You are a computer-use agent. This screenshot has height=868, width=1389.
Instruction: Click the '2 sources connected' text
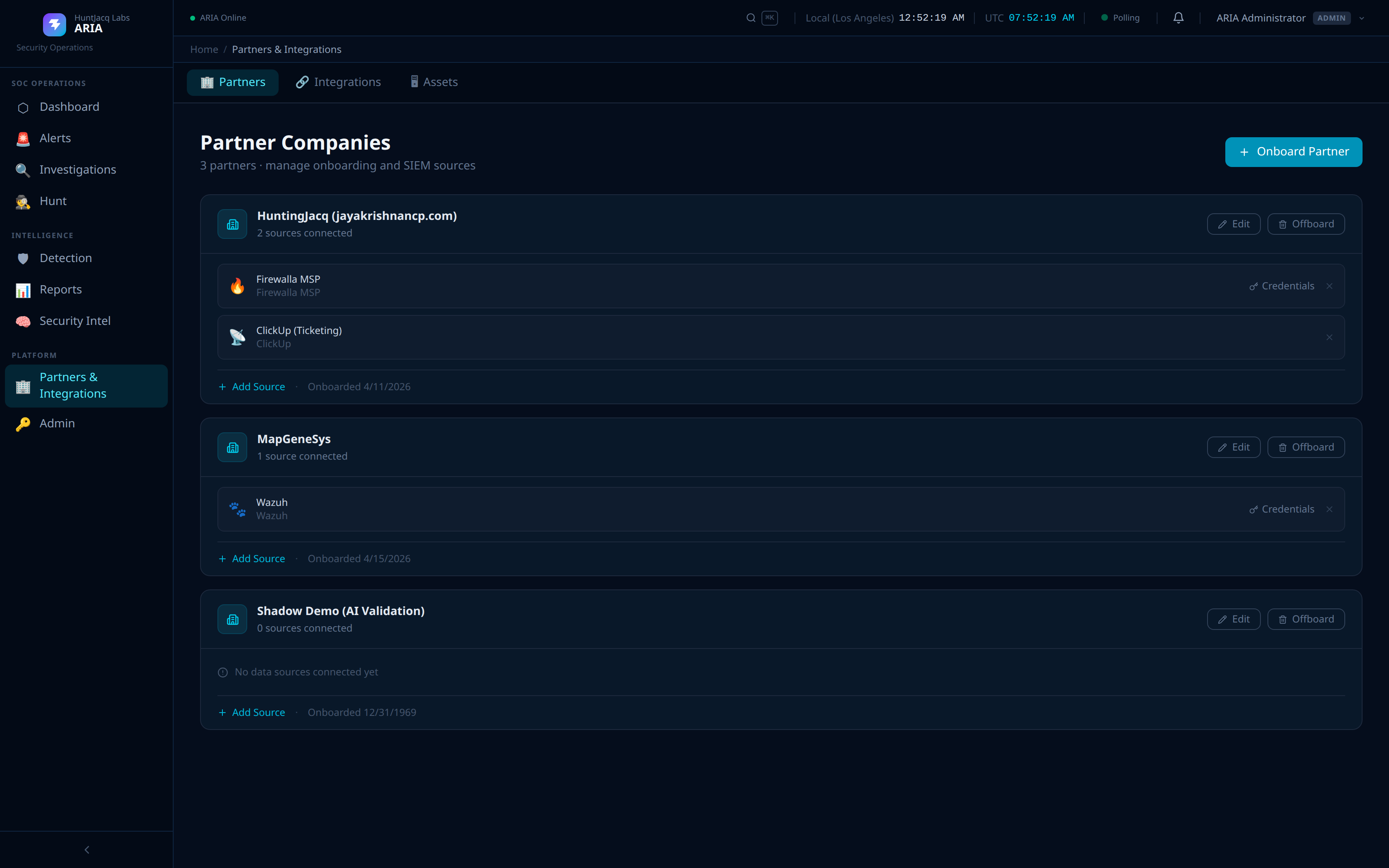(x=305, y=233)
